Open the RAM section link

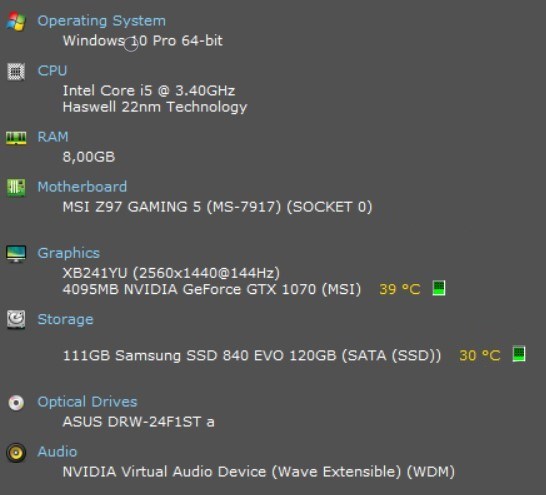tap(53, 137)
